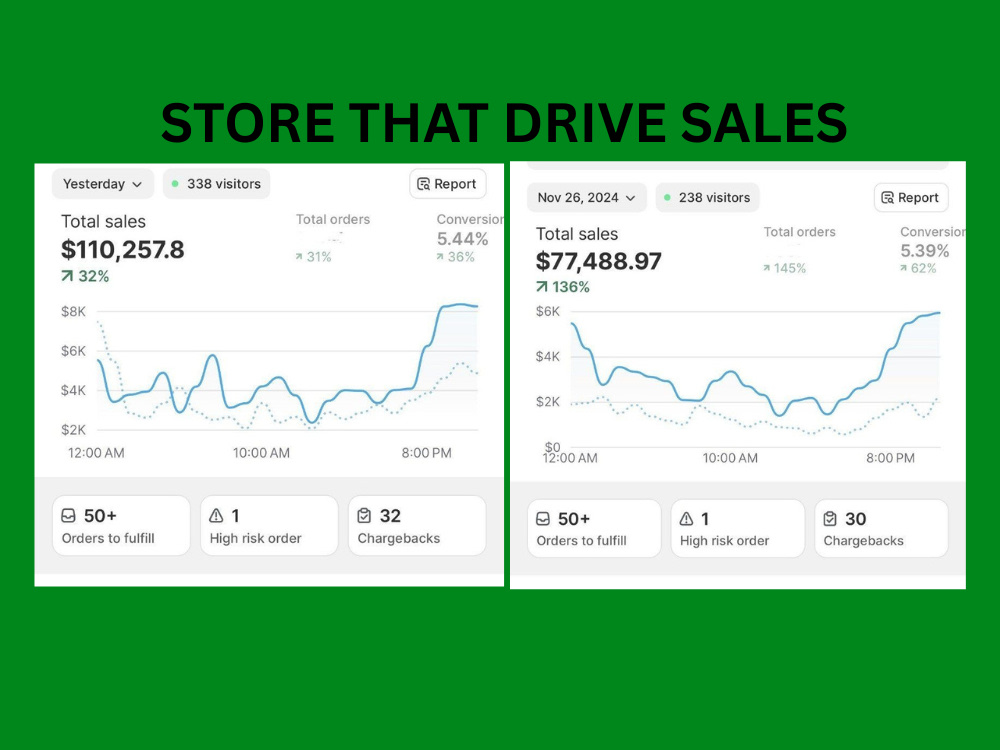Click chevron arrow next to Nov 26, 2024
This screenshot has width=1000, height=750.
pyautogui.click(x=631, y=198)
